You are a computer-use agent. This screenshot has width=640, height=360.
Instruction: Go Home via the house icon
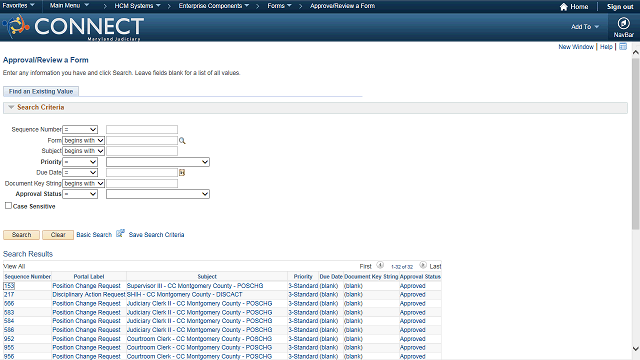tap(564, 7)
